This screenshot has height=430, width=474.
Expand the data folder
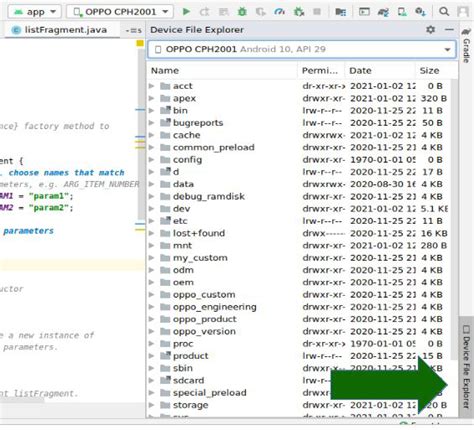click(x=152, y=184)
